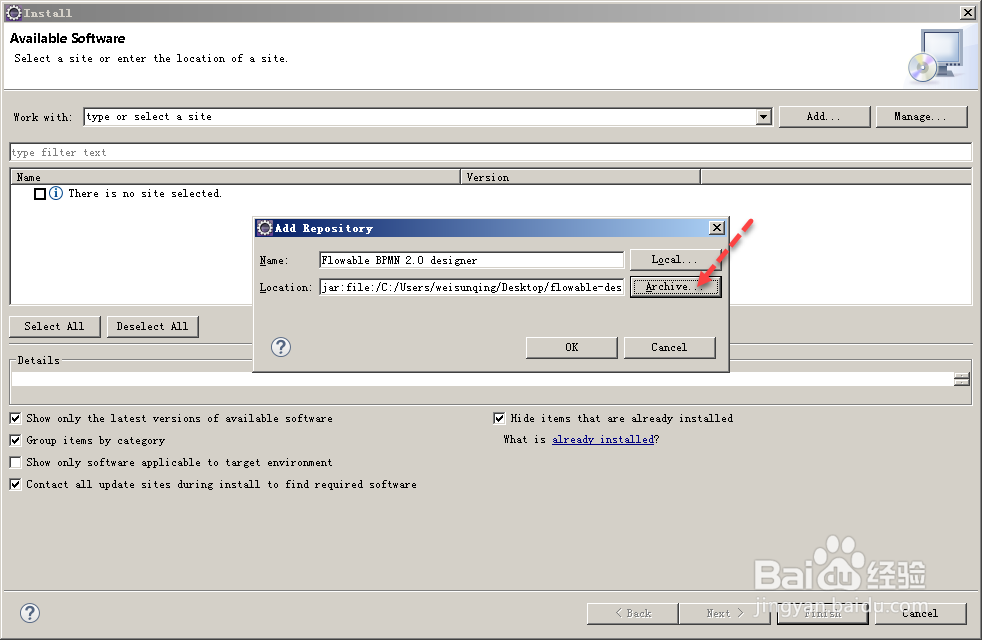Click the Name field in Add Repository
Image resolution: width=982 pixels, height=640 pixels.
tap(472, 260)
